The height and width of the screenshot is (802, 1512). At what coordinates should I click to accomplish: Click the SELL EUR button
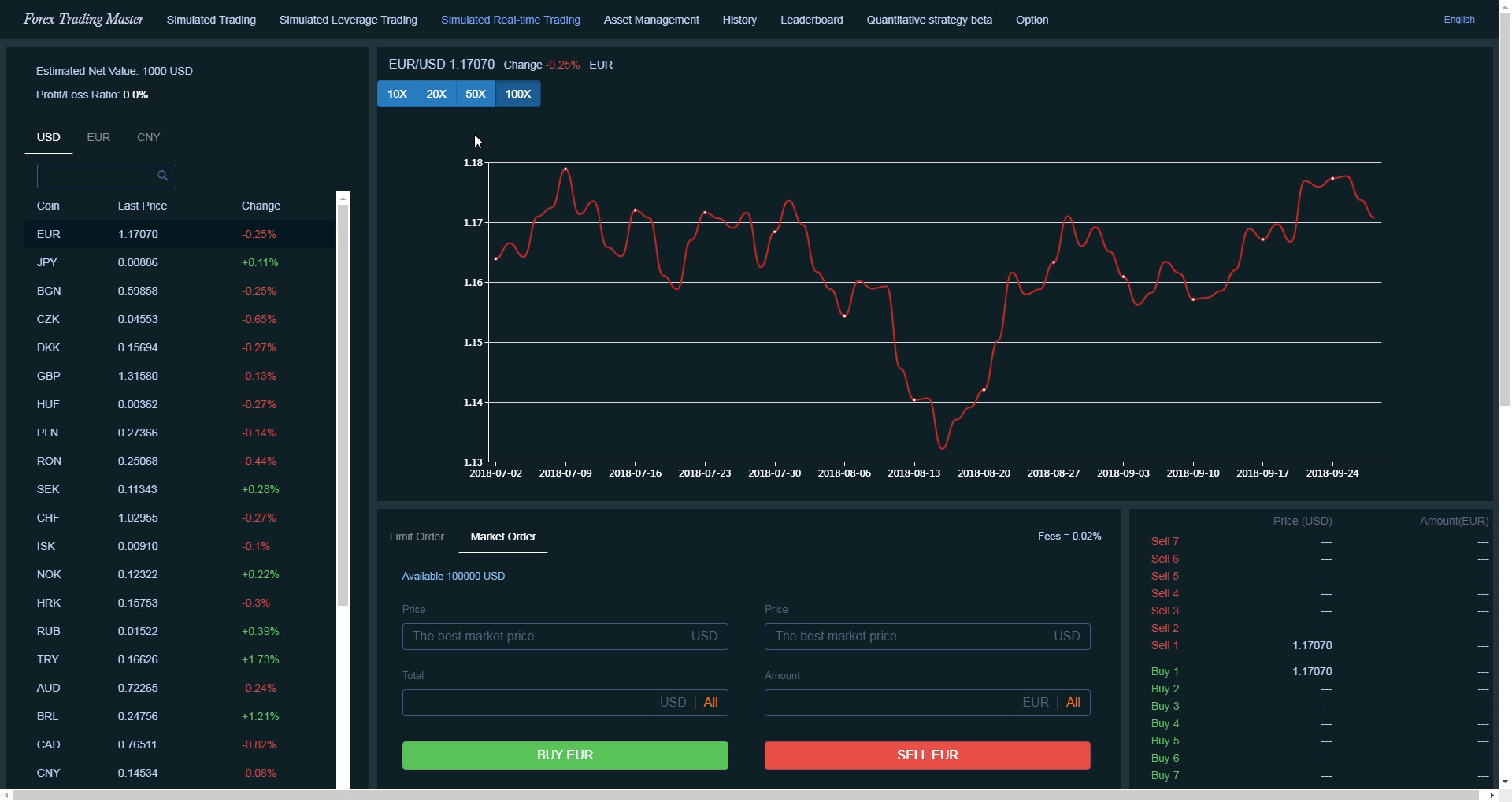click(927, 755)
